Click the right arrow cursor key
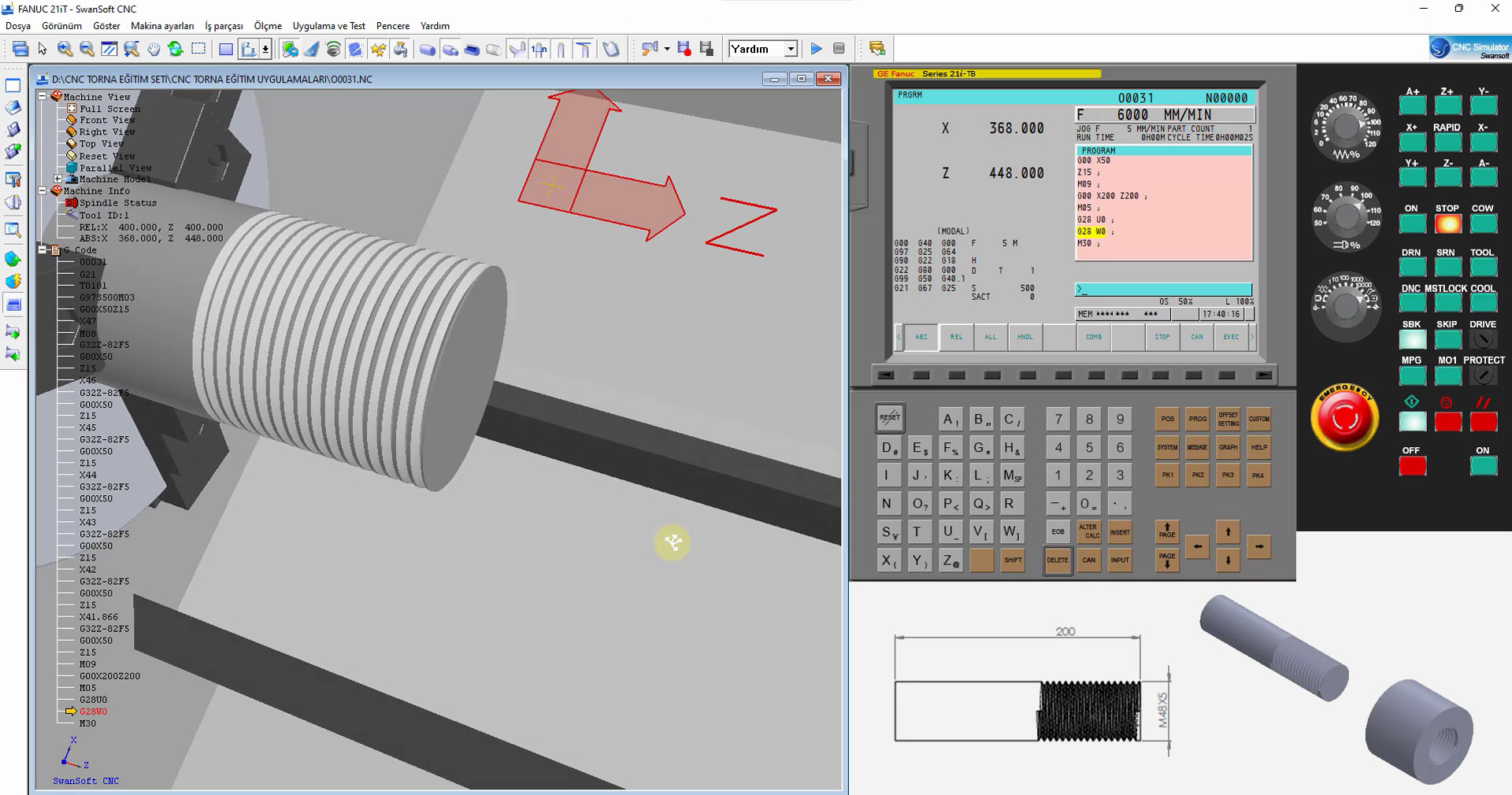The width and height of the screenshot is (1512, 795). [x=1258, y=546]
